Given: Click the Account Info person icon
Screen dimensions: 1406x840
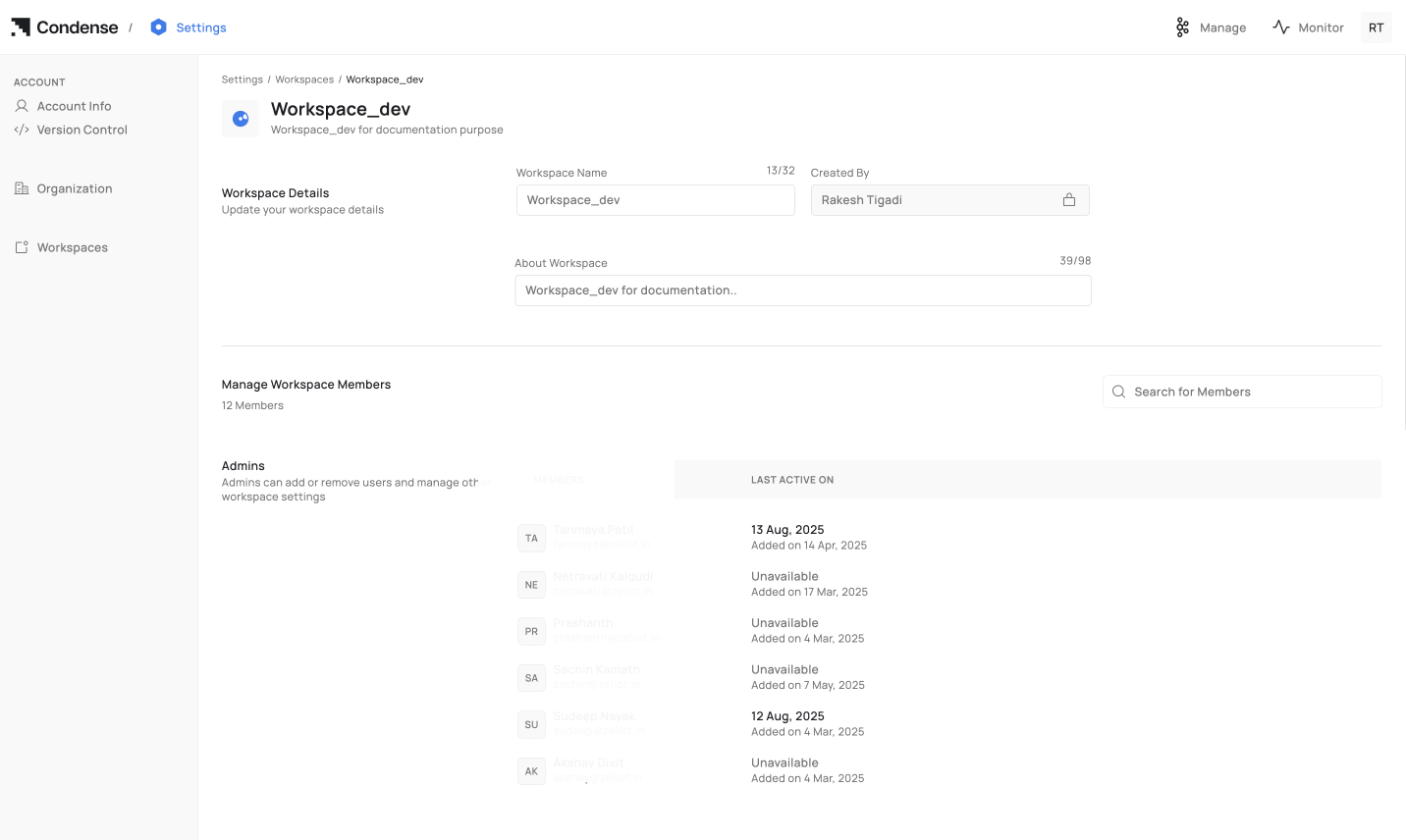Looking at the screenshot, I should pyautogui.click(x=22, y=106).
